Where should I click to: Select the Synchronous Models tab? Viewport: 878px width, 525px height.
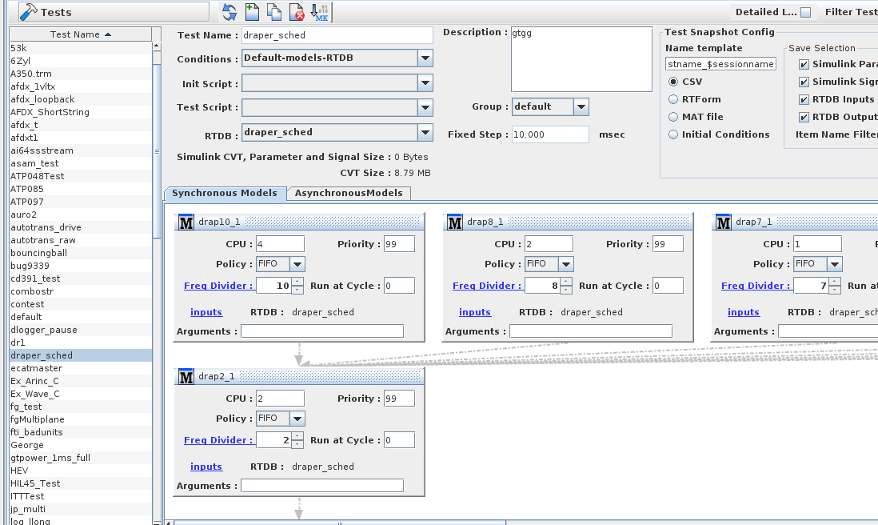point(225,193)
